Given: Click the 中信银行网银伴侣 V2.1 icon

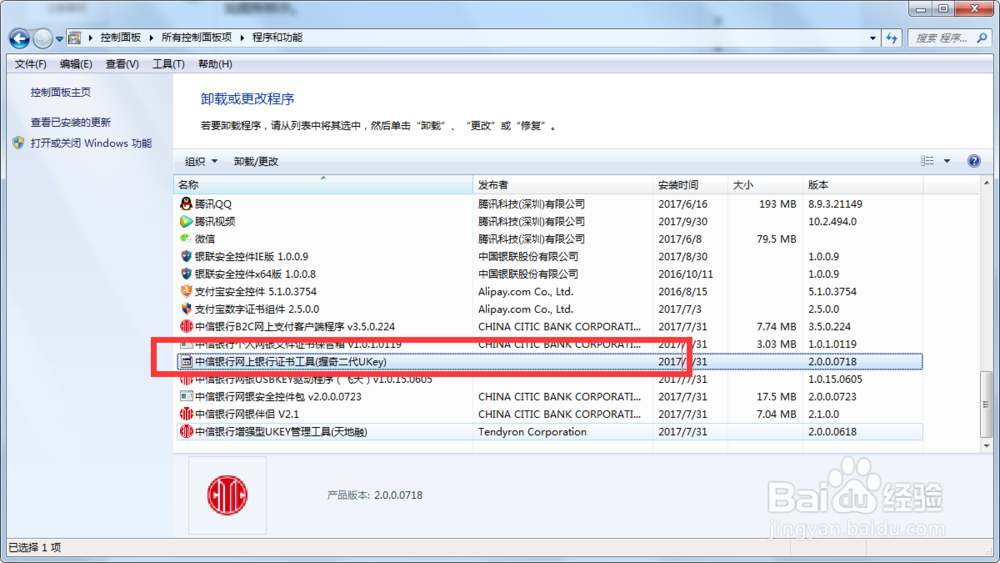Looking at the screenshot, I should 186,414.
